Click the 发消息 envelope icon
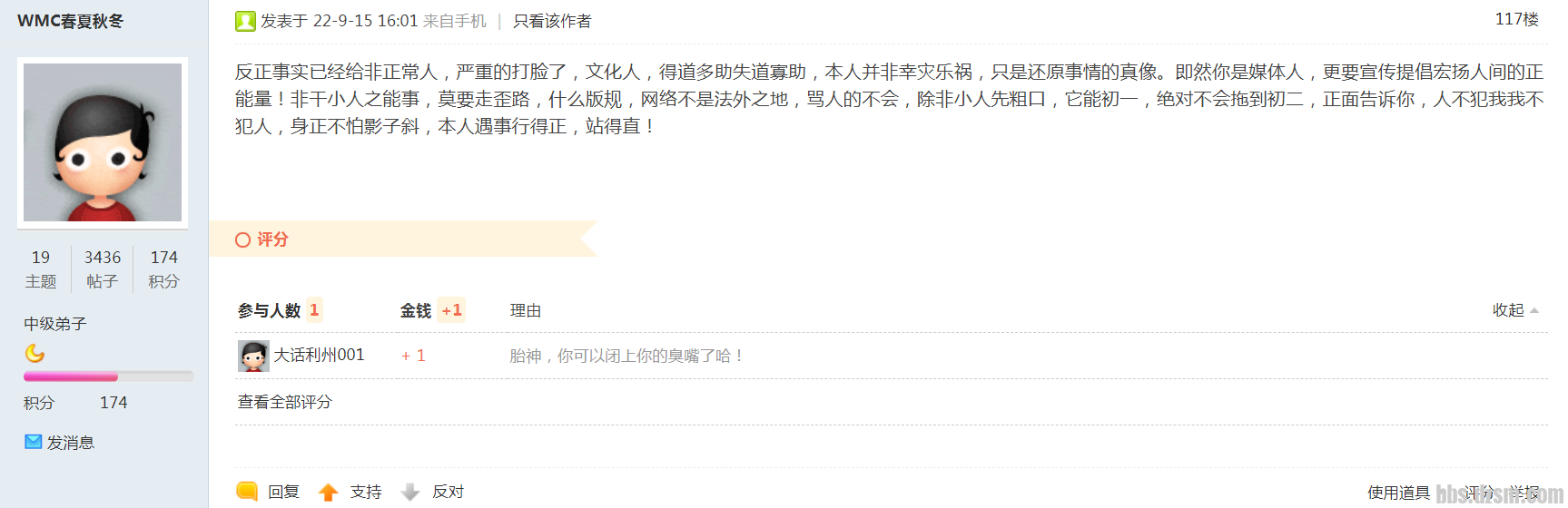Viewport: 1568px width, 508px height. click(x=34, y=442)
